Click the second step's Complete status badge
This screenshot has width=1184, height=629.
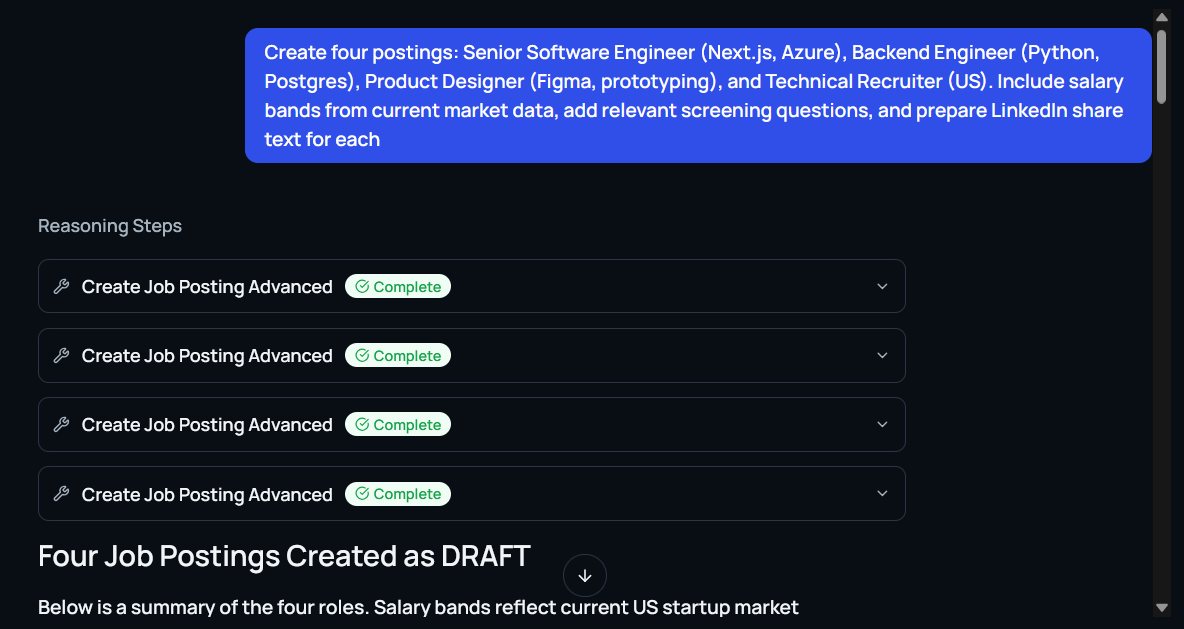pos(398,356)
